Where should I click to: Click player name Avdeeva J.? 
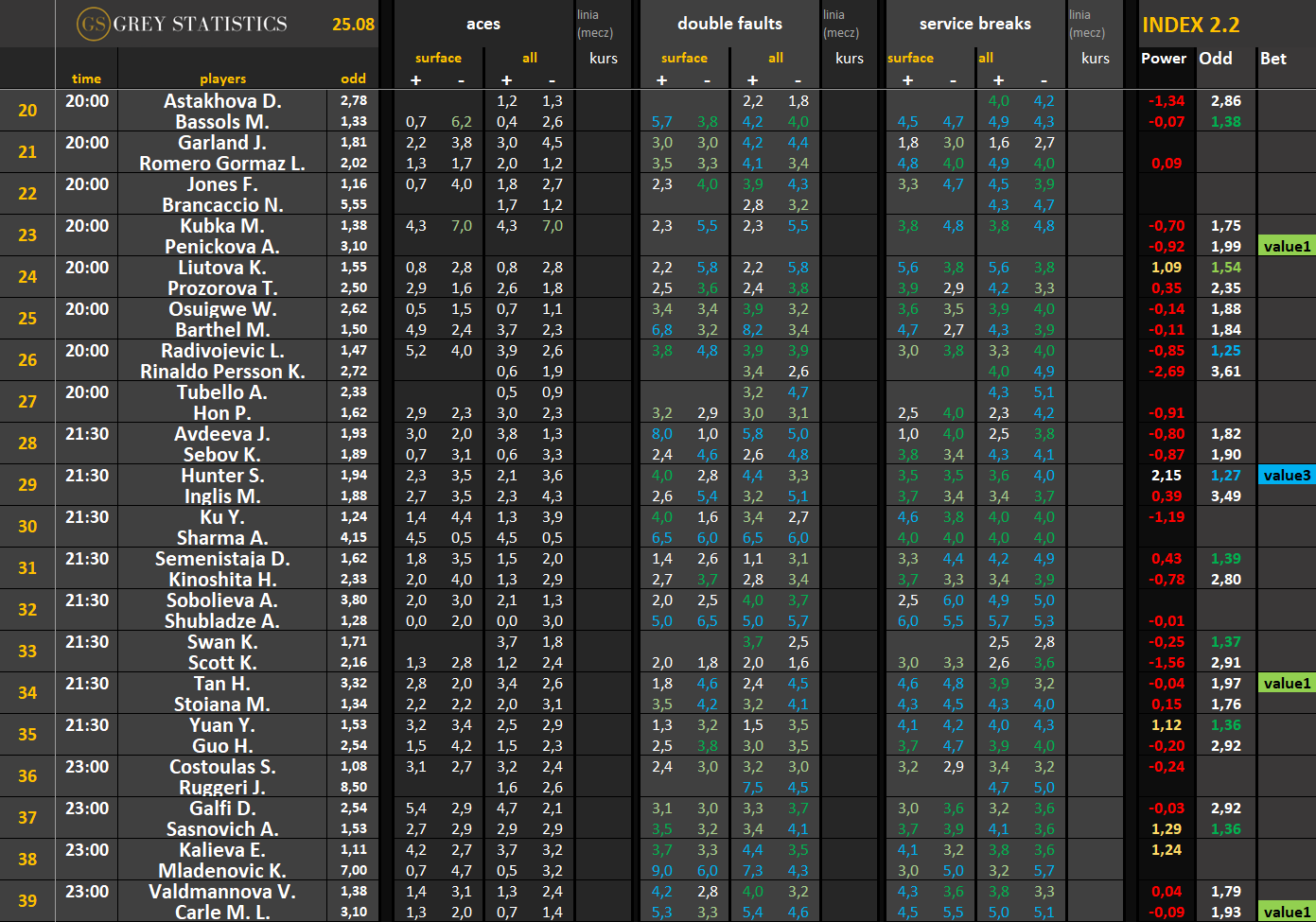[x=222, y=434]
